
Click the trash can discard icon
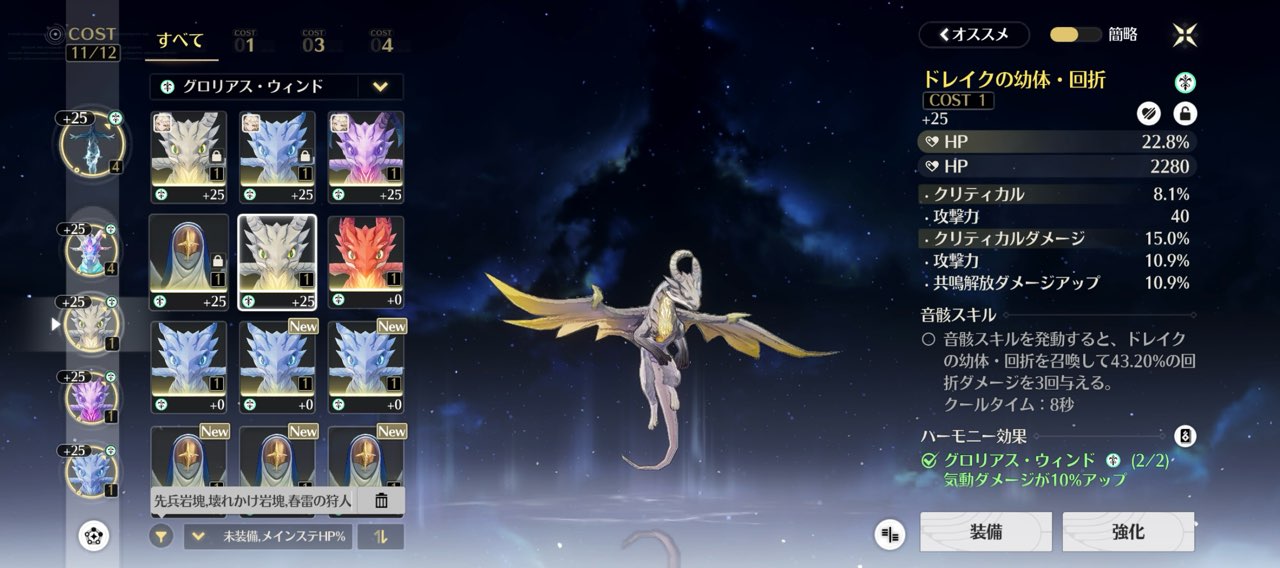tap(381, 500)
